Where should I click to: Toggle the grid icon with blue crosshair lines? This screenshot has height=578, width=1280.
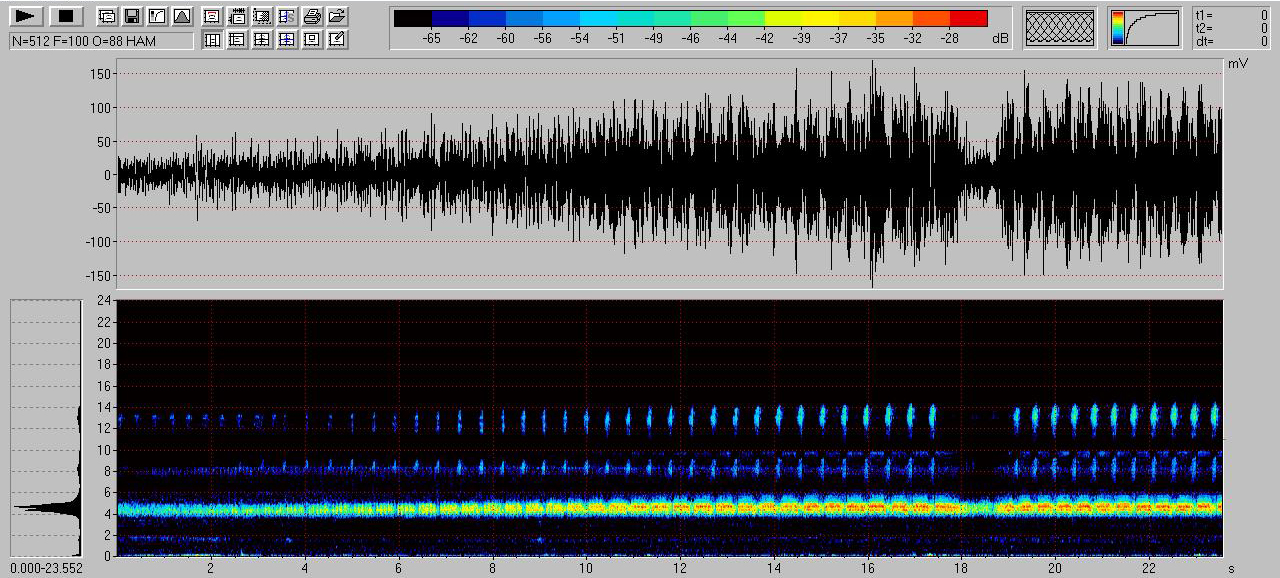click(x=287, y=39)
